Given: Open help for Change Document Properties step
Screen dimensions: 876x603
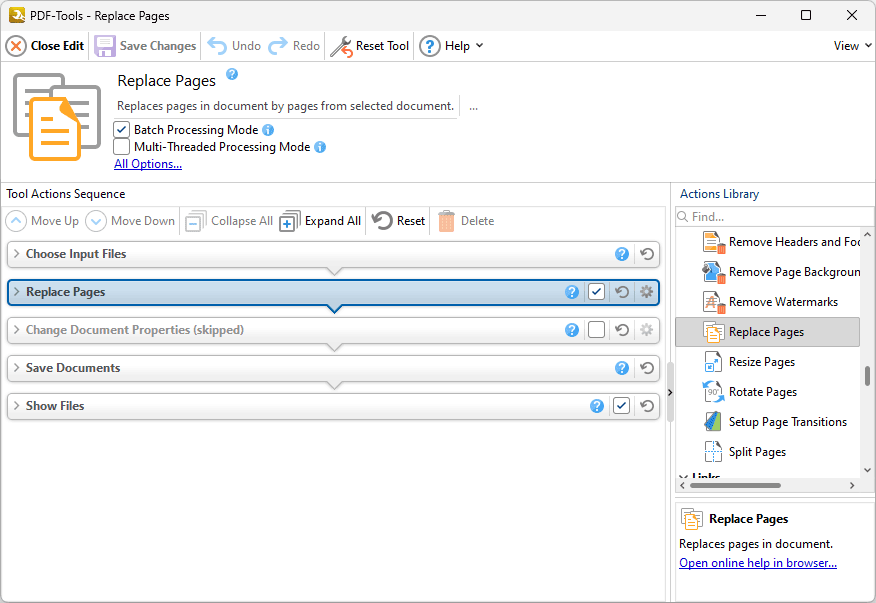Looking at the screenshot, I should click(572, 330).
